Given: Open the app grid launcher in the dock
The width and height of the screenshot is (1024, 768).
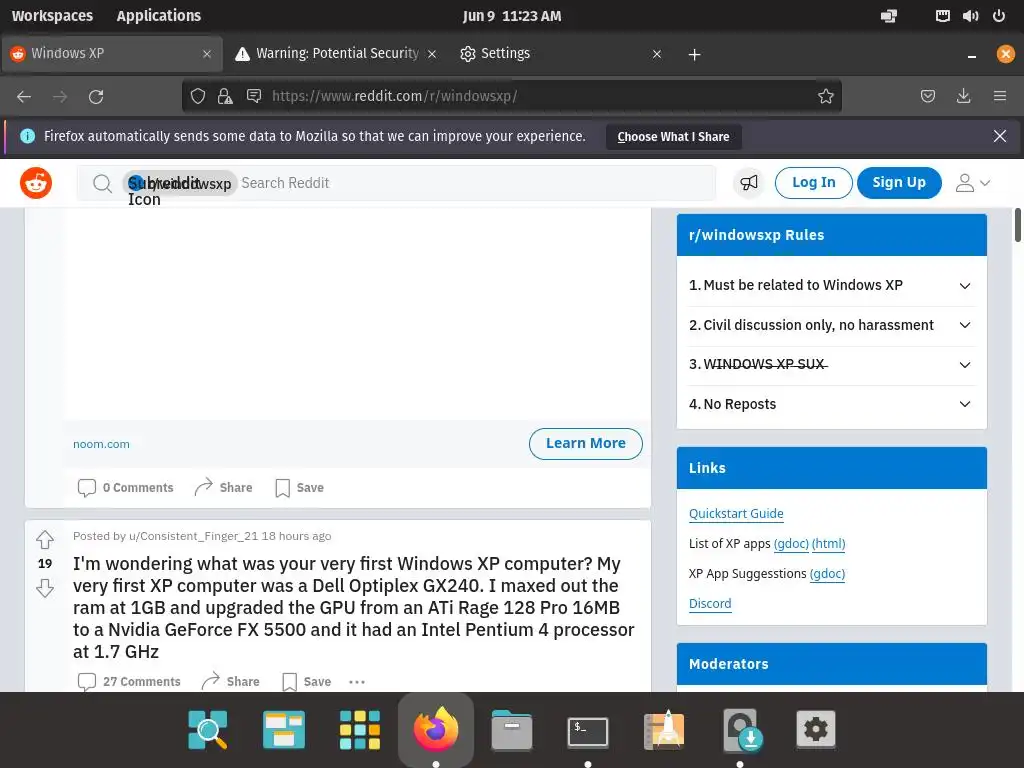Looking at the screenshot, I should click(360, 729).
